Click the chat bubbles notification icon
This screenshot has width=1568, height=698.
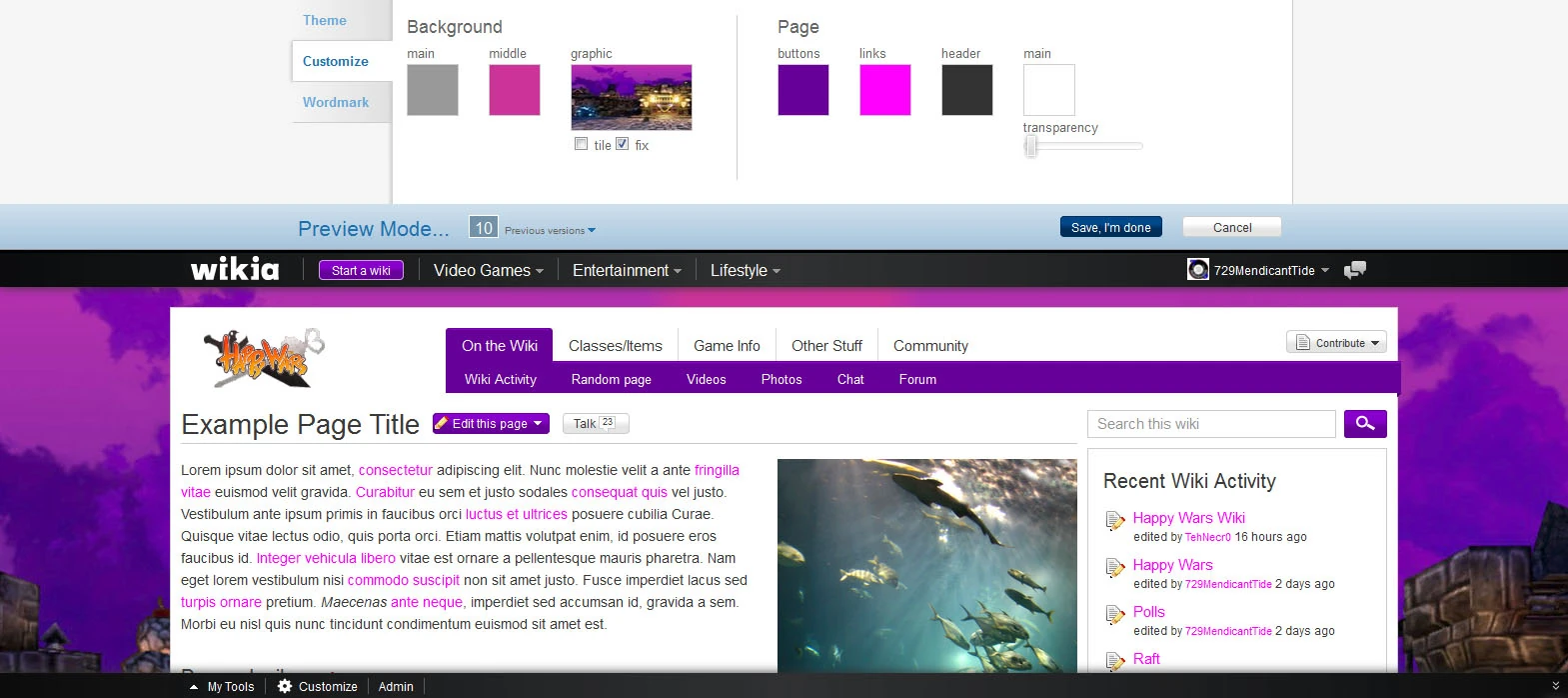[x=1355, y=270]
